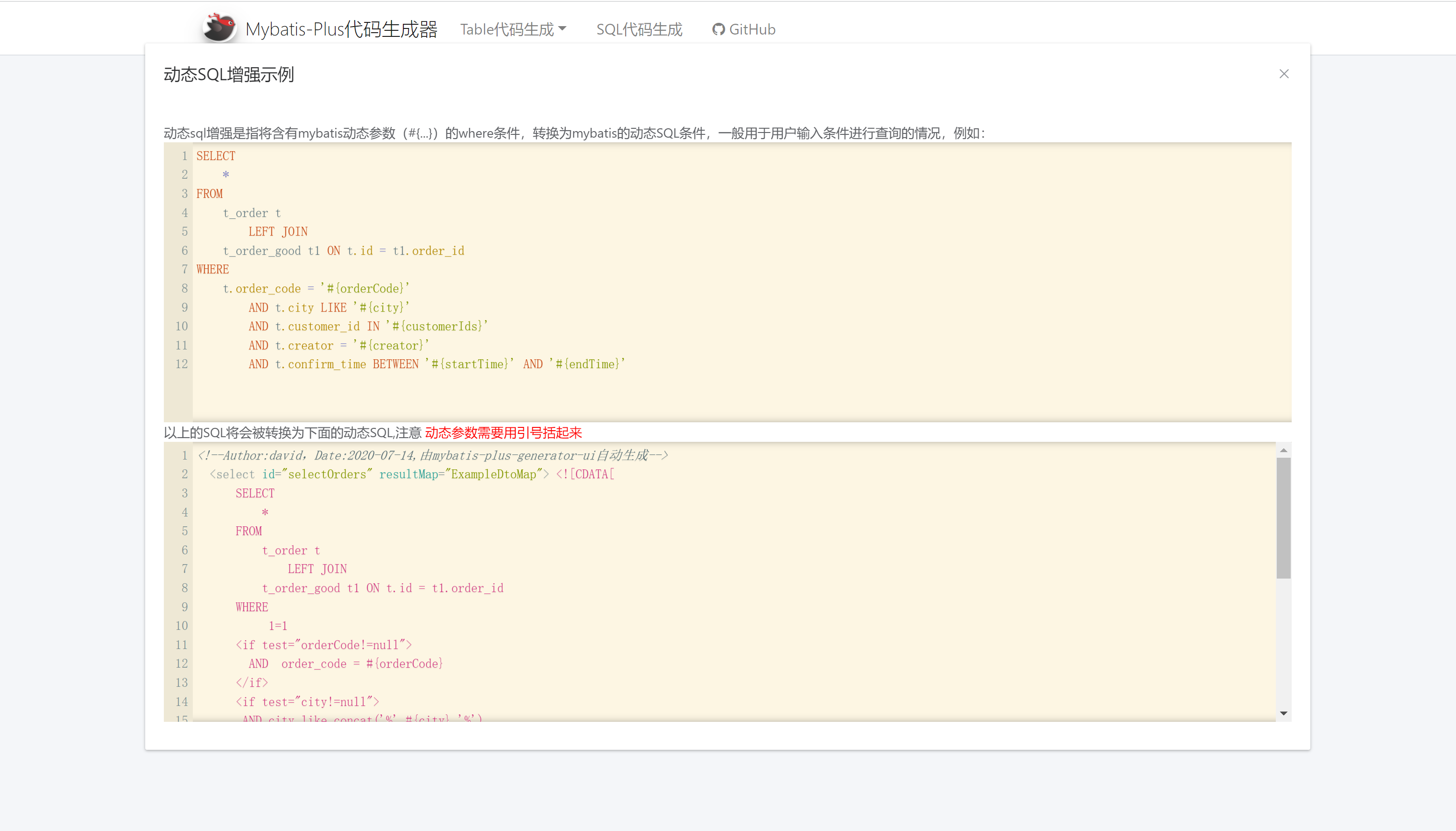
Task: Click the '#{customerIds}' parameter line
Action: click(437, 327)
